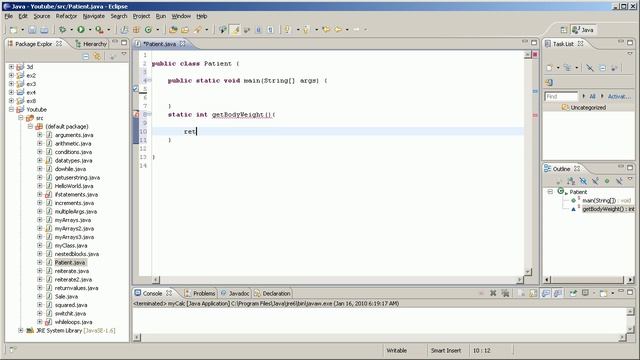Image resolution: width=640 pixels, height=360 pixels.
Task: Click the Open Task folder icon
Action: coord(185,30)
